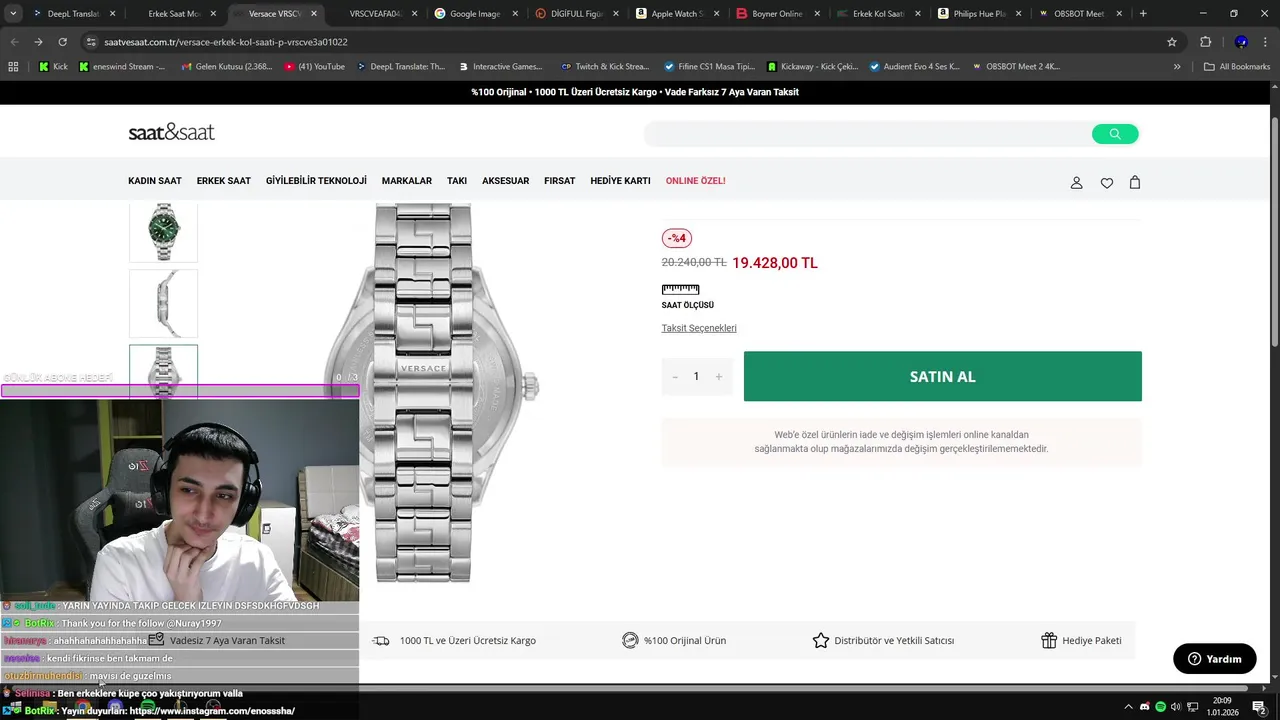Select the side-view watch thumbnail
The width and height of the screenshot is (1280, 720).
(164, 303)
